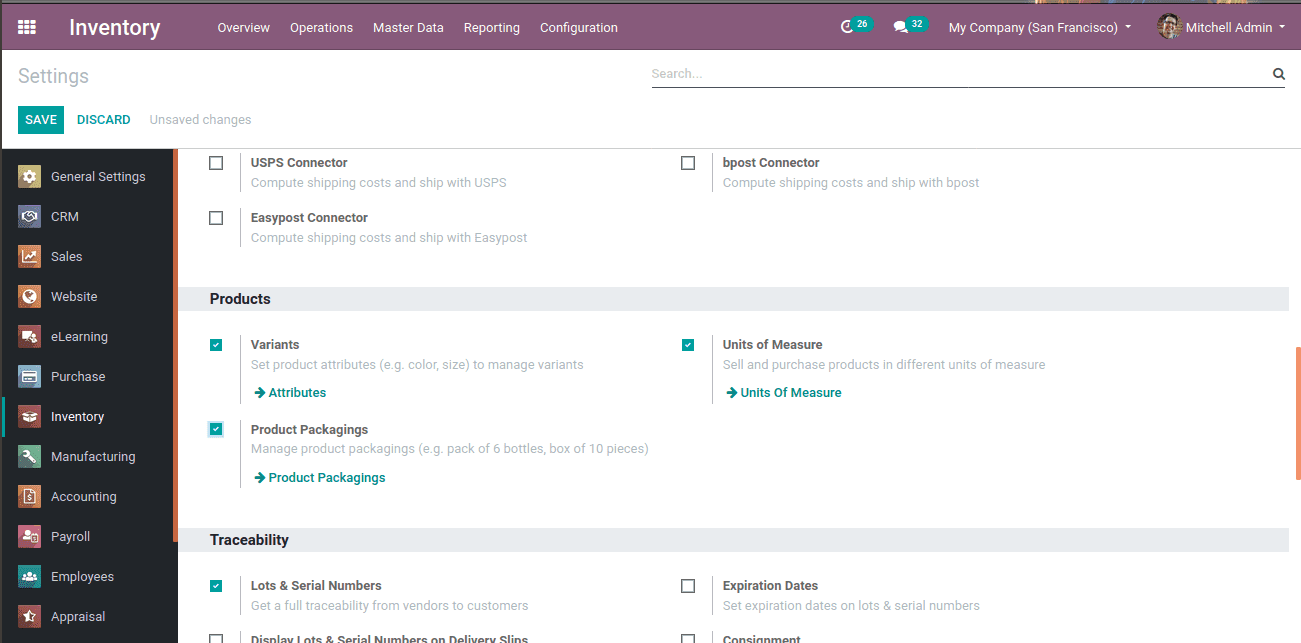Select Accounting settings tab label
Viewport: 1301px width, 643px height.
(x=84, y=497)
